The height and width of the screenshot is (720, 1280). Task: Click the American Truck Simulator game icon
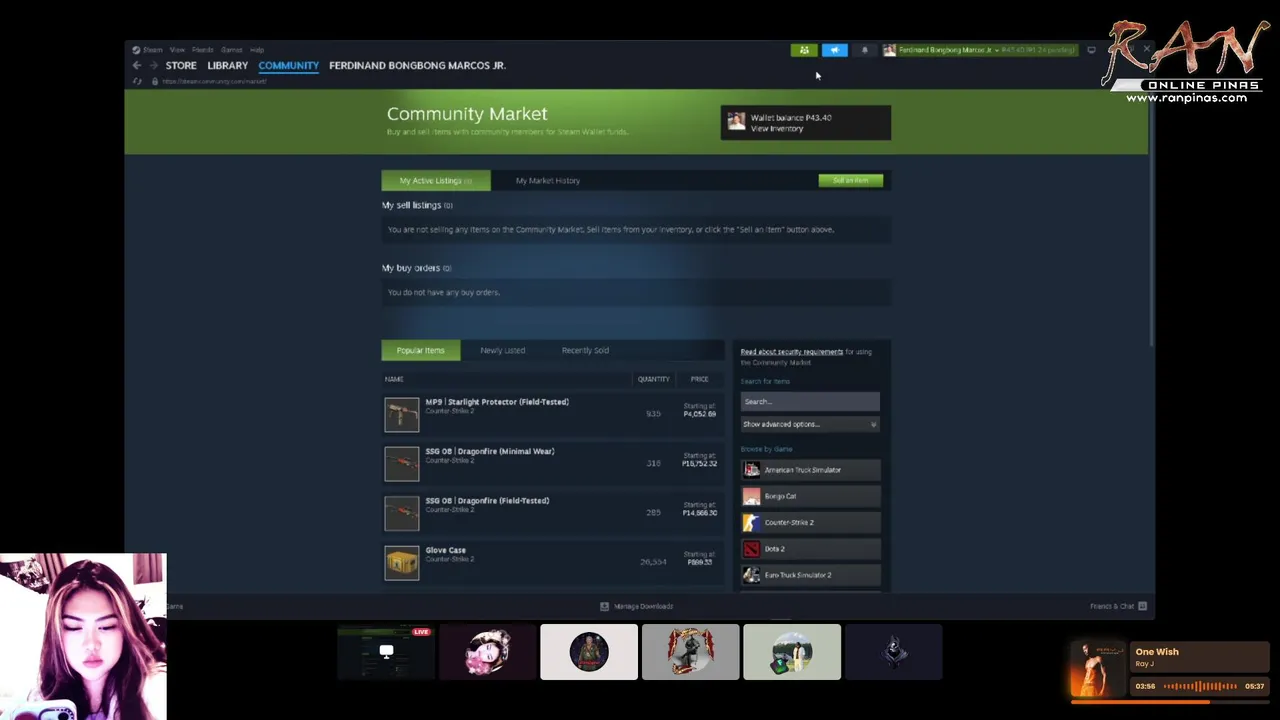[x=752, y=470]
